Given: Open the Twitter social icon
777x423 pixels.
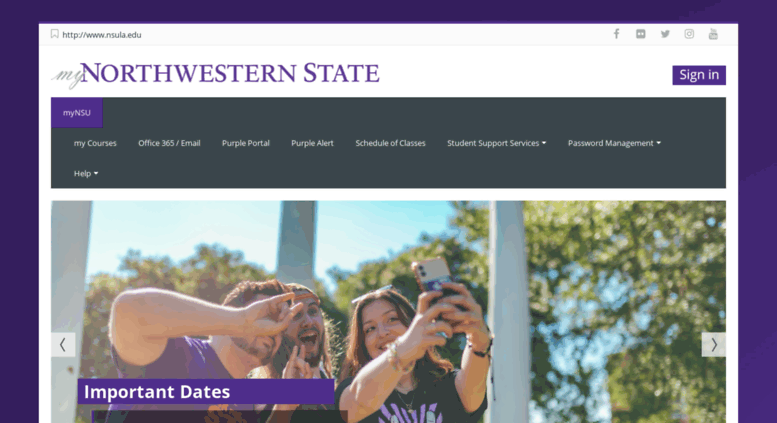Looking at the screenshot, I should point(665,34).
